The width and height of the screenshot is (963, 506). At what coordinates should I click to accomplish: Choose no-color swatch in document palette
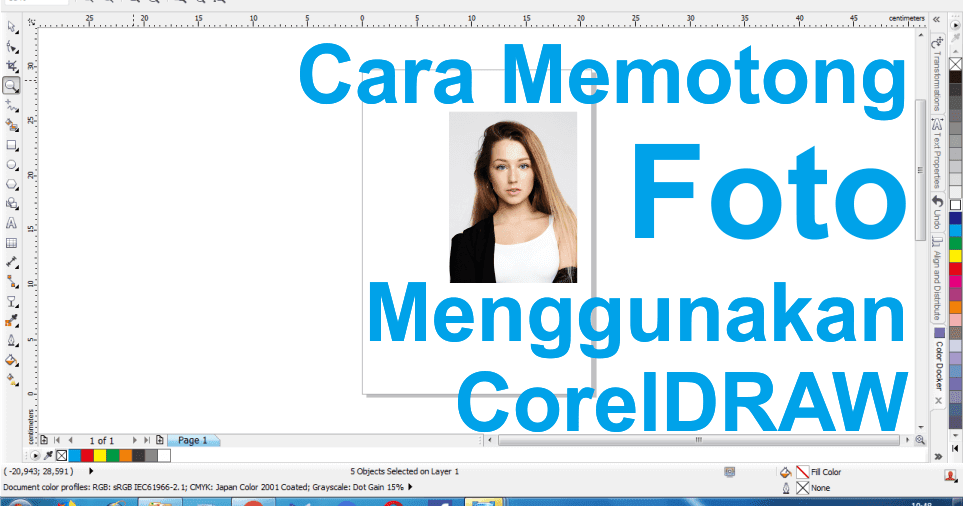pos(61,456)
